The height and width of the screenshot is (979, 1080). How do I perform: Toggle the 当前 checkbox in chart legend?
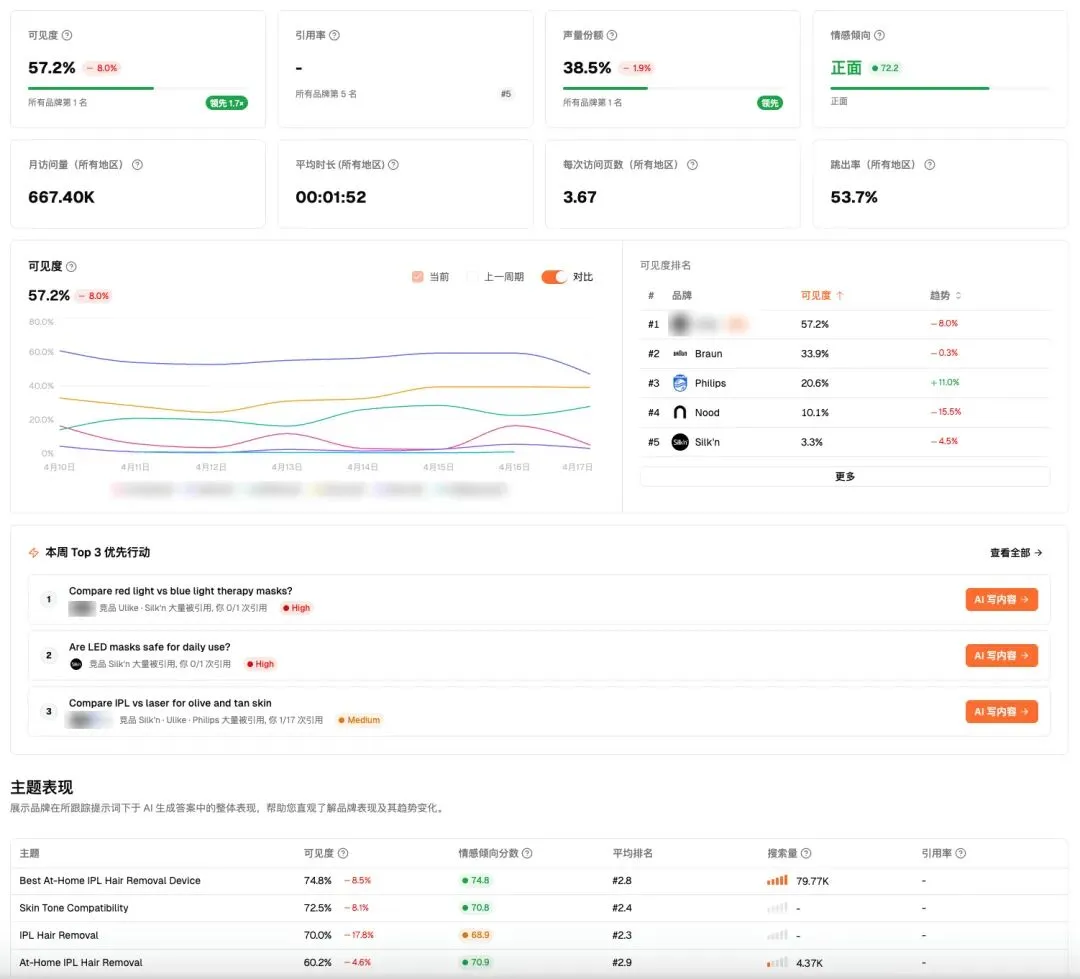coord(417,277)
